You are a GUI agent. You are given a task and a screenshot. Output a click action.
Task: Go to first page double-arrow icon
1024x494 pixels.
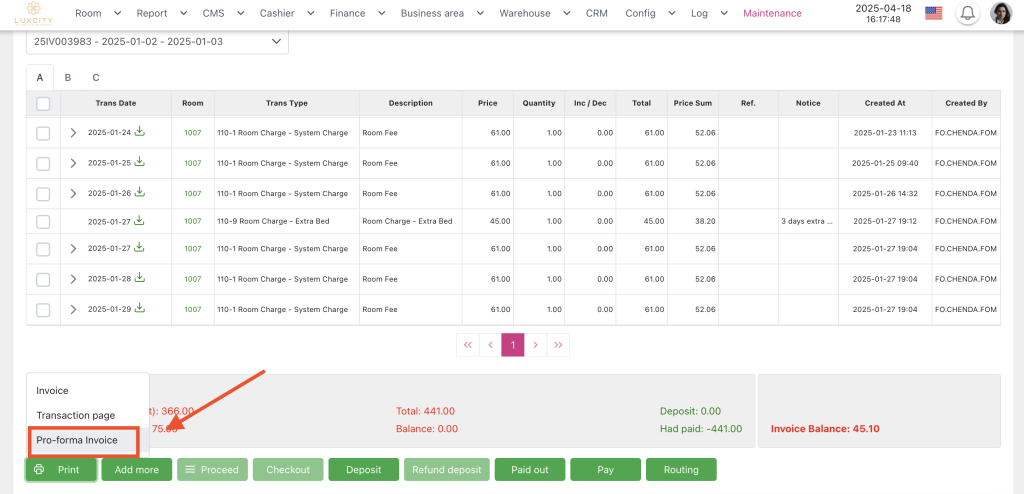467,345
